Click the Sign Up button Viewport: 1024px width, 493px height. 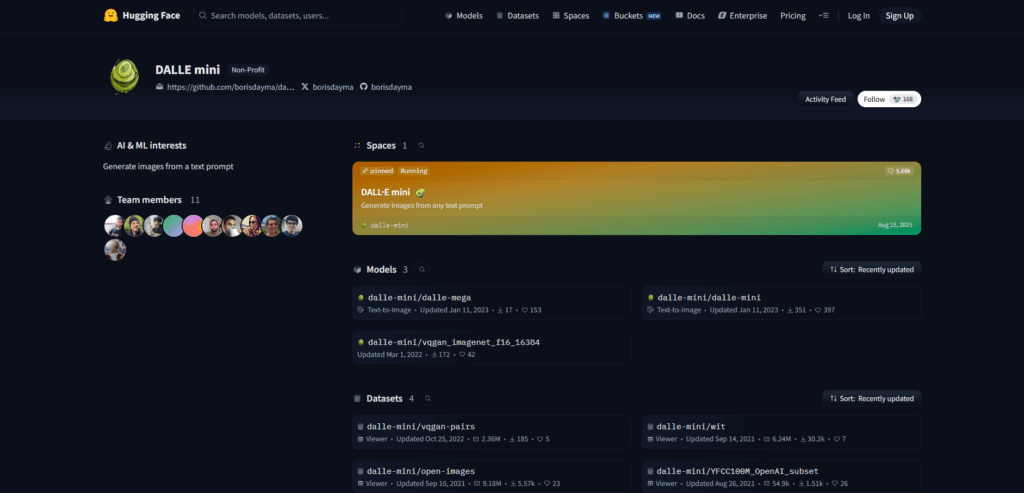[899, 16]
